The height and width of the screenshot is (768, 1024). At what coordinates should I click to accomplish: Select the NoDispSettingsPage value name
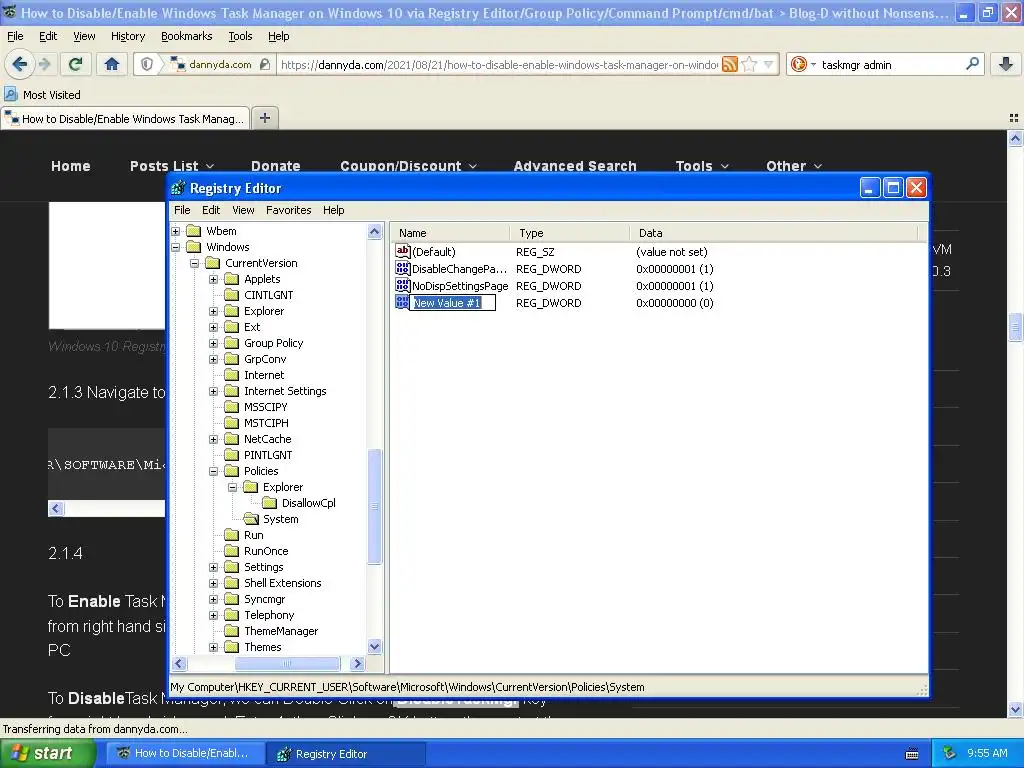coord(460,285)
